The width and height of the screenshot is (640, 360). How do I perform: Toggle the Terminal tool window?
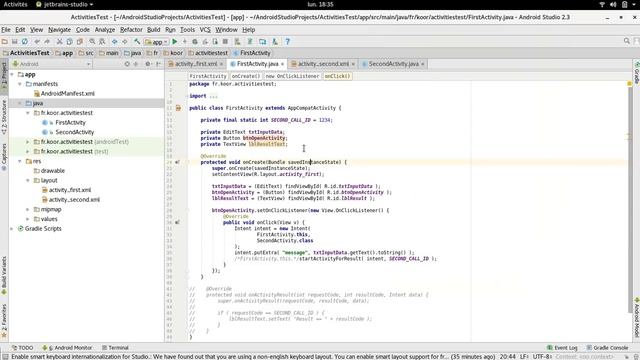[115, 348]
